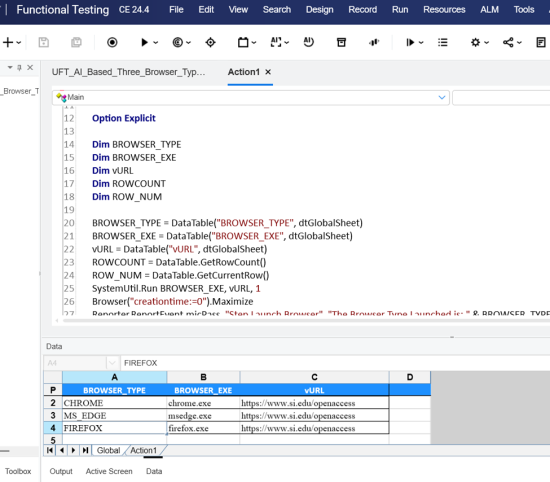Go to last sheet navigation arrow
Screen dimensions: 550x482
click(x=85, y=450)
